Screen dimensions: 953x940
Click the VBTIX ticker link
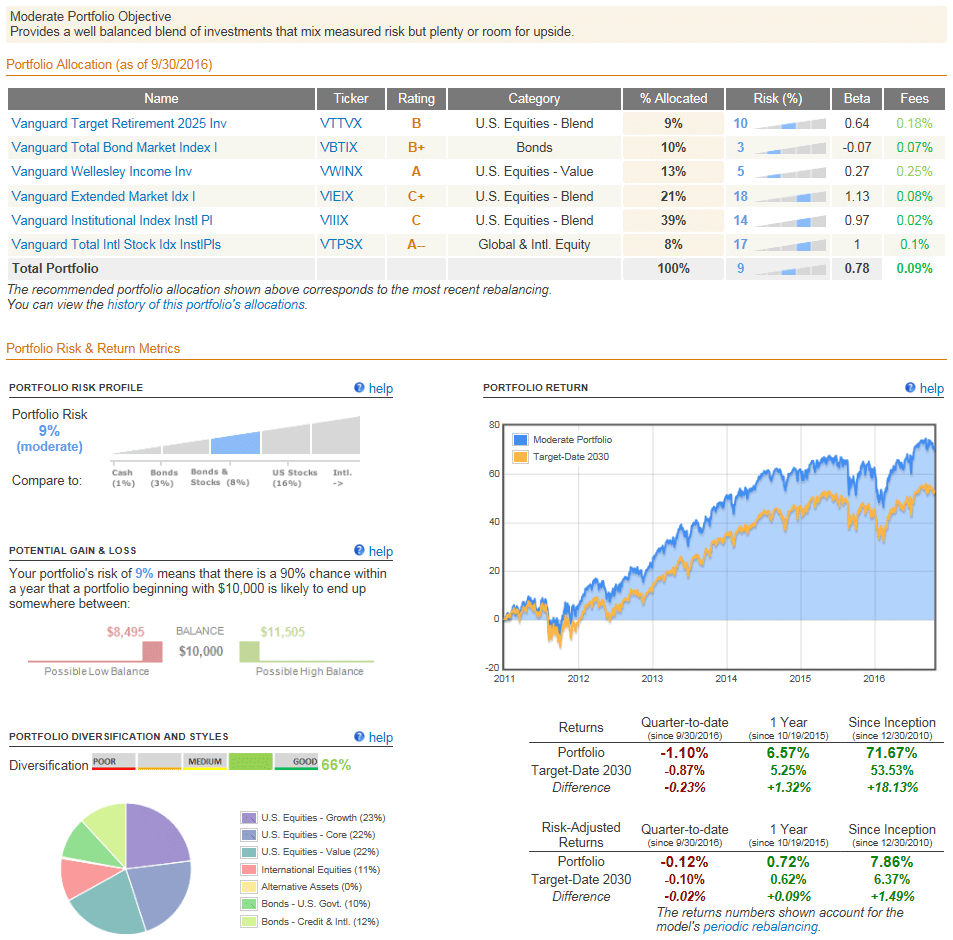339,148
